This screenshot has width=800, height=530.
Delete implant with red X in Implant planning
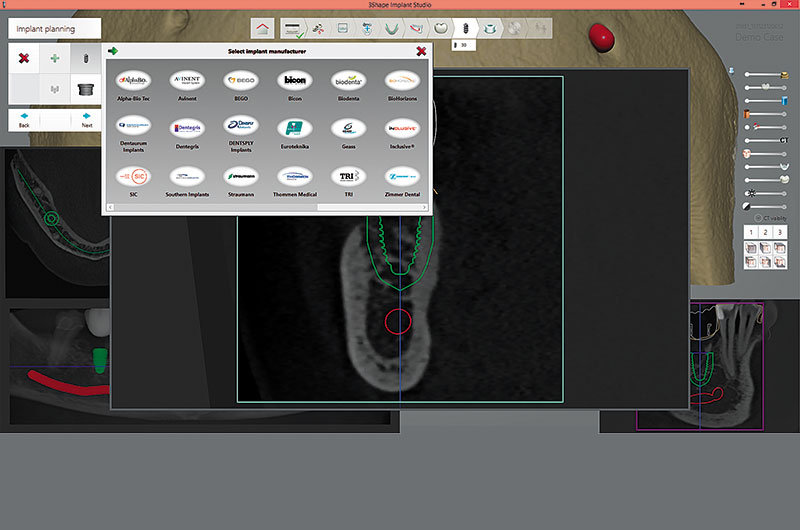pos(24,58)
